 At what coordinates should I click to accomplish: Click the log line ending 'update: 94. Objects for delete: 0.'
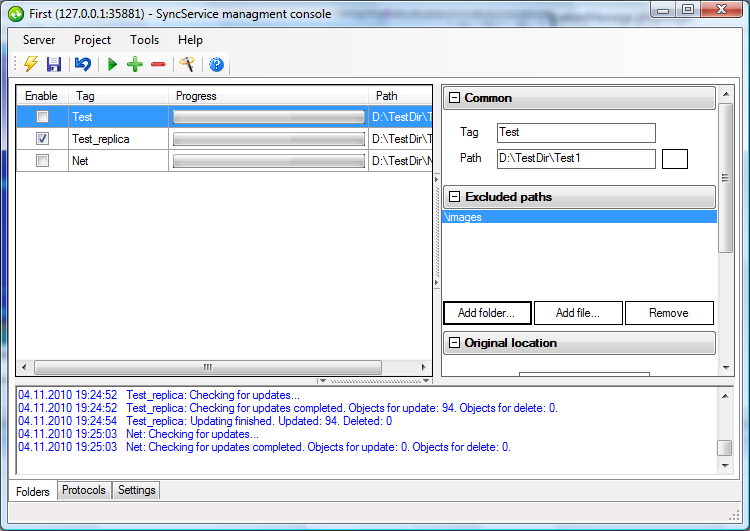tap(287, 408)
